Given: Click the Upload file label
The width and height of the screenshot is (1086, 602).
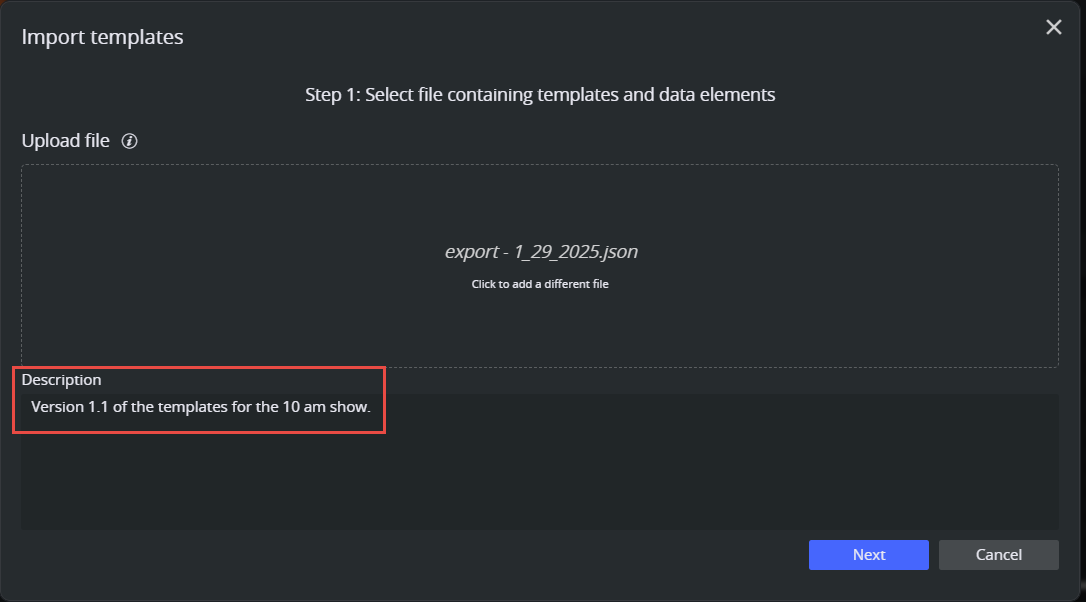Looking at the screenshot, I should [65, 141].
